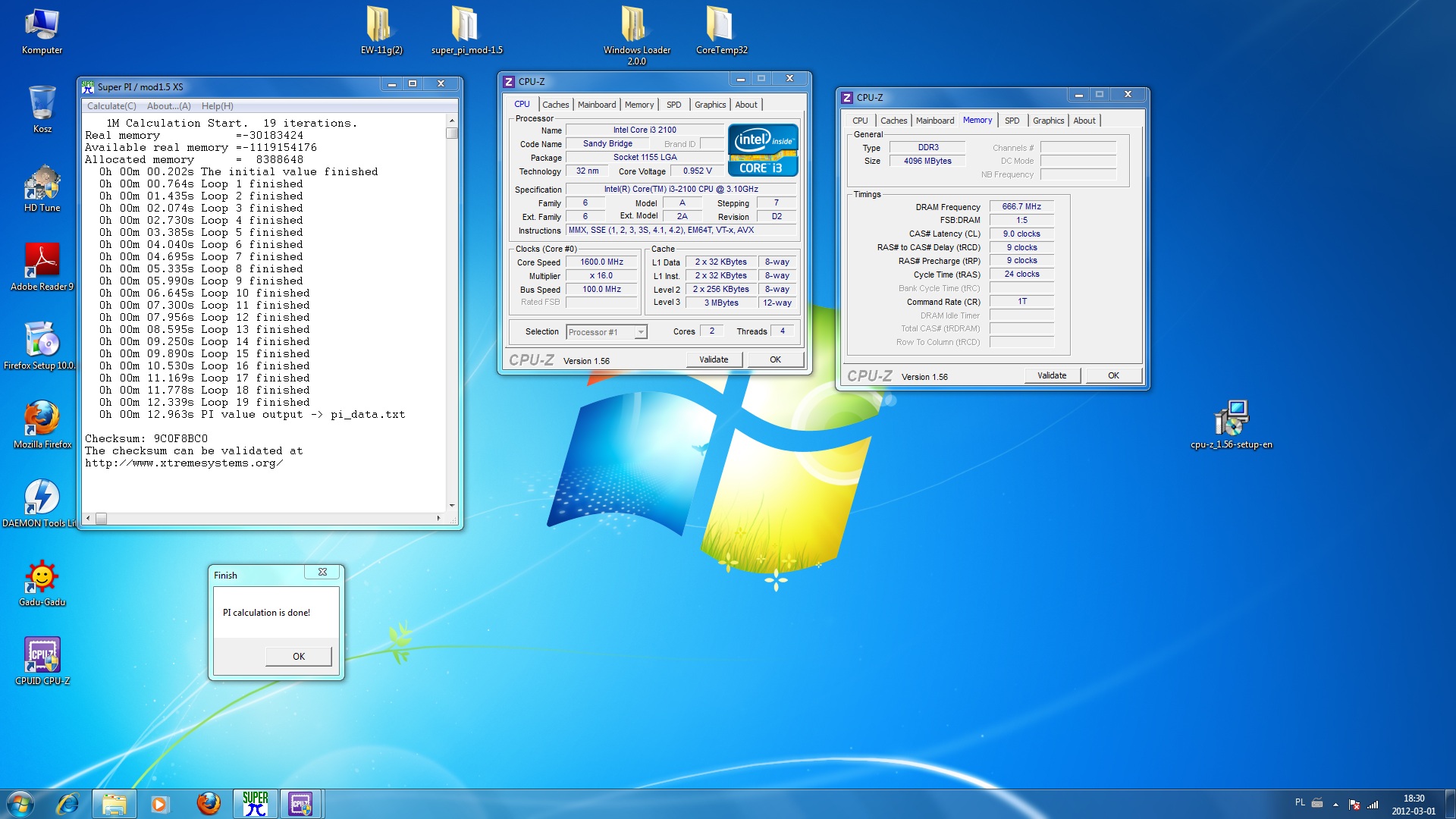Switch to Memory tab in left CPU-Z
1456x819 pixels.
(x=639, y=105)
